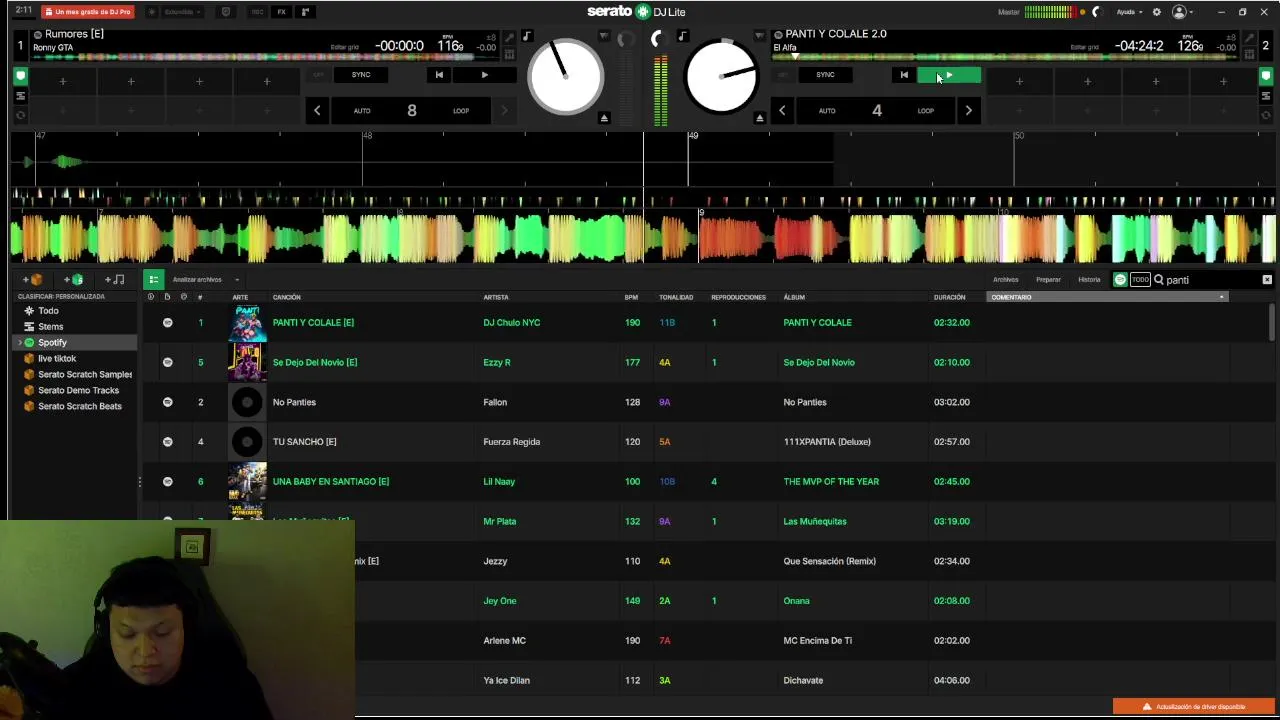Play deck 1 track Rumores
The height and width of the screenshot is (720, 1280).
pos(485,75)
